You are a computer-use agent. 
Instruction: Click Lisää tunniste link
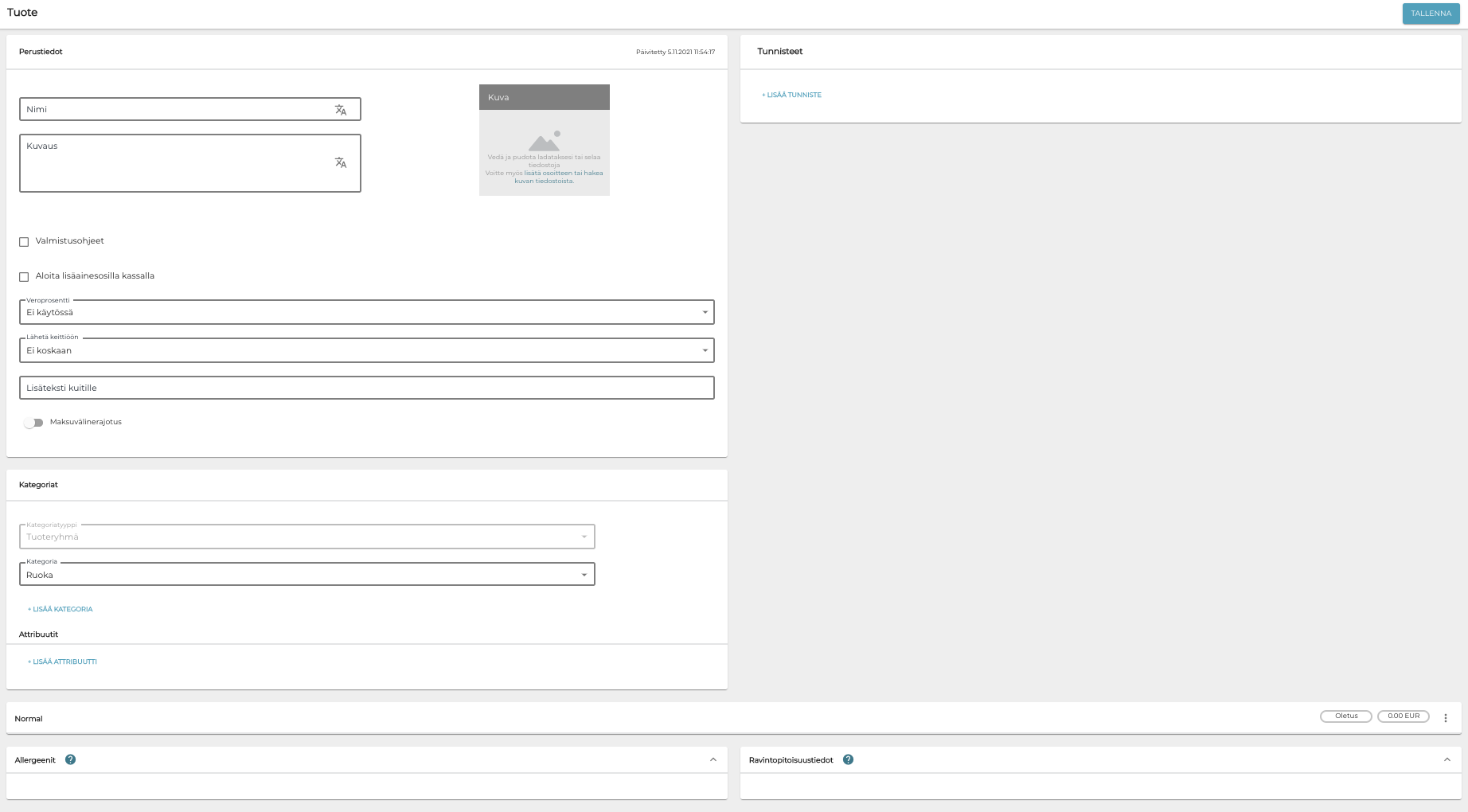pos(791,95)
